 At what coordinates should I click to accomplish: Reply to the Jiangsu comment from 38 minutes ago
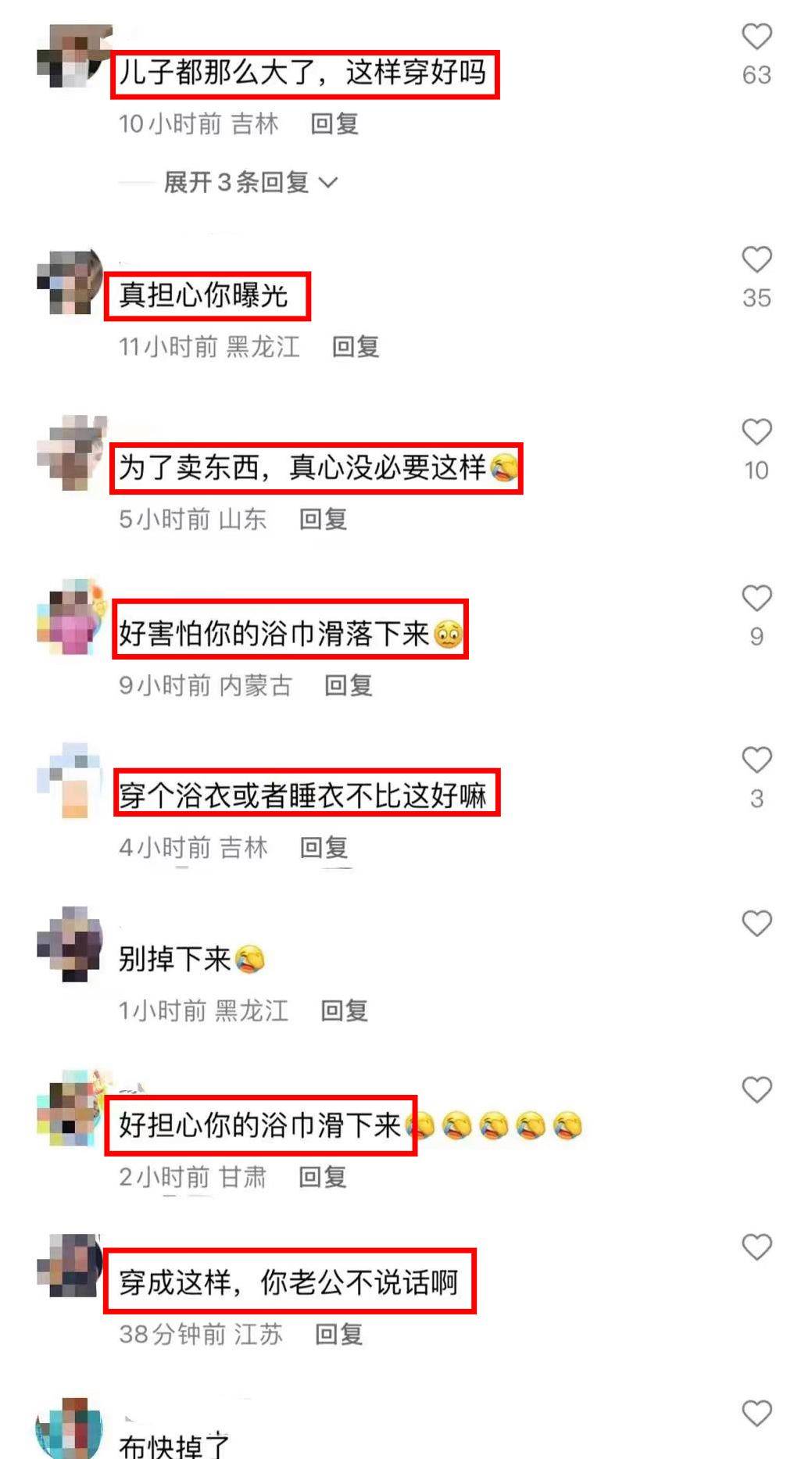click(338, 1334)
